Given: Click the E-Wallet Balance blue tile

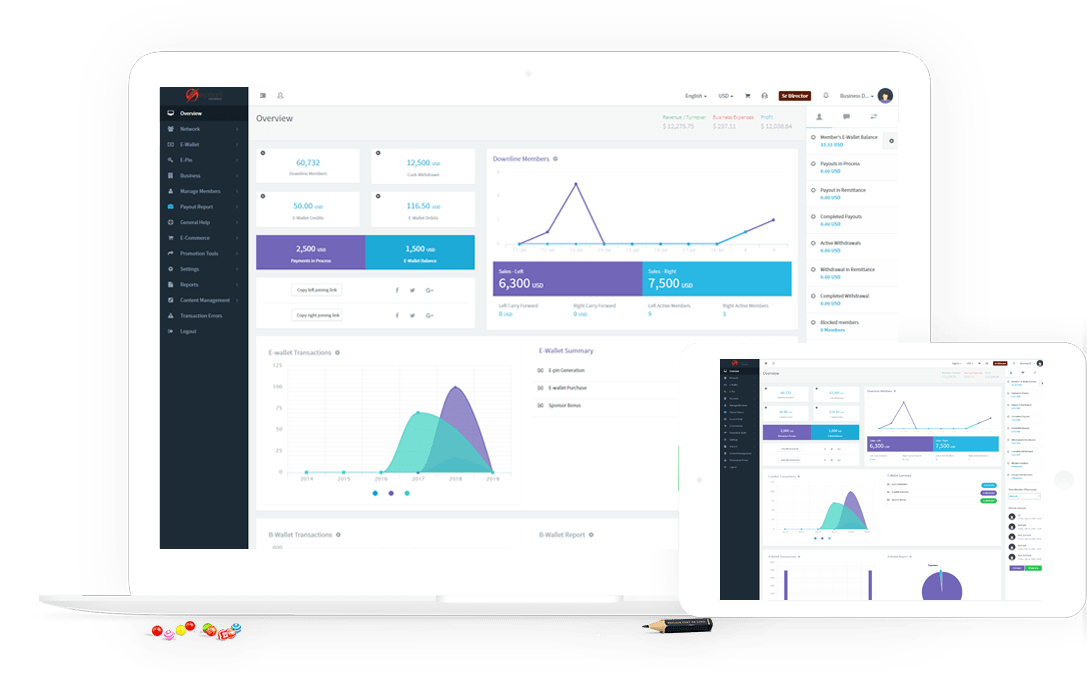Looking at the screenshot, I should (420, 252).
